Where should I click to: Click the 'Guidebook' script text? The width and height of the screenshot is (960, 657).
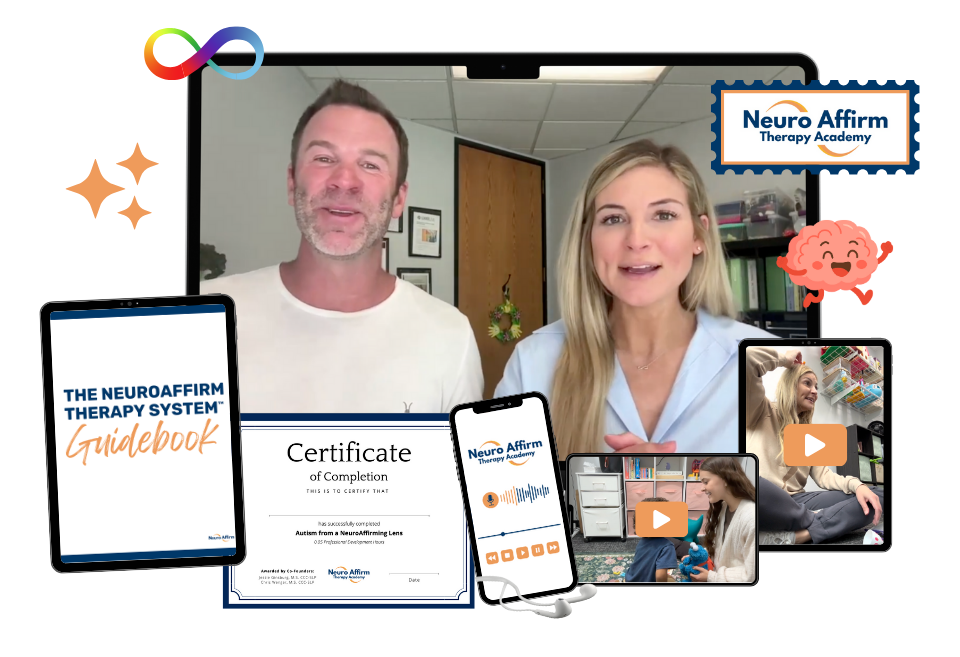click(142, 441)
